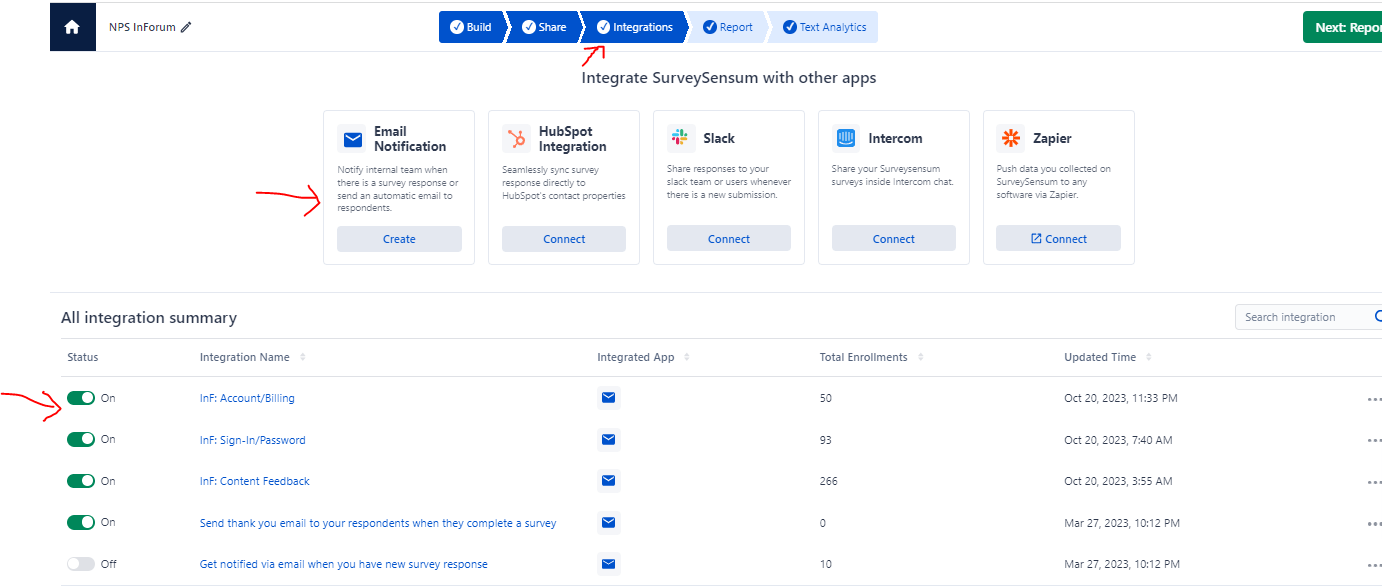Connect the Zapier integration

pos(1057,238)
